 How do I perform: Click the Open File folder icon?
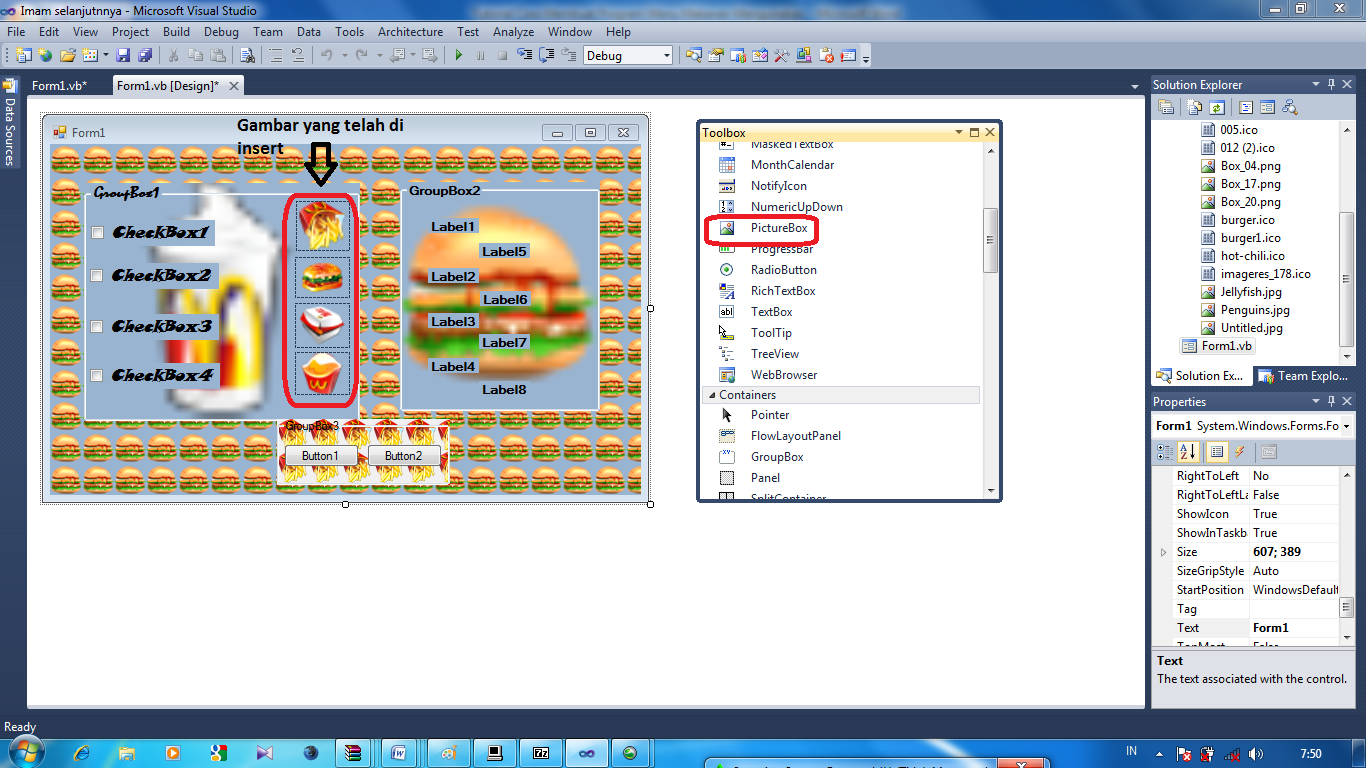pyautogui.click(x=68, y=55)
